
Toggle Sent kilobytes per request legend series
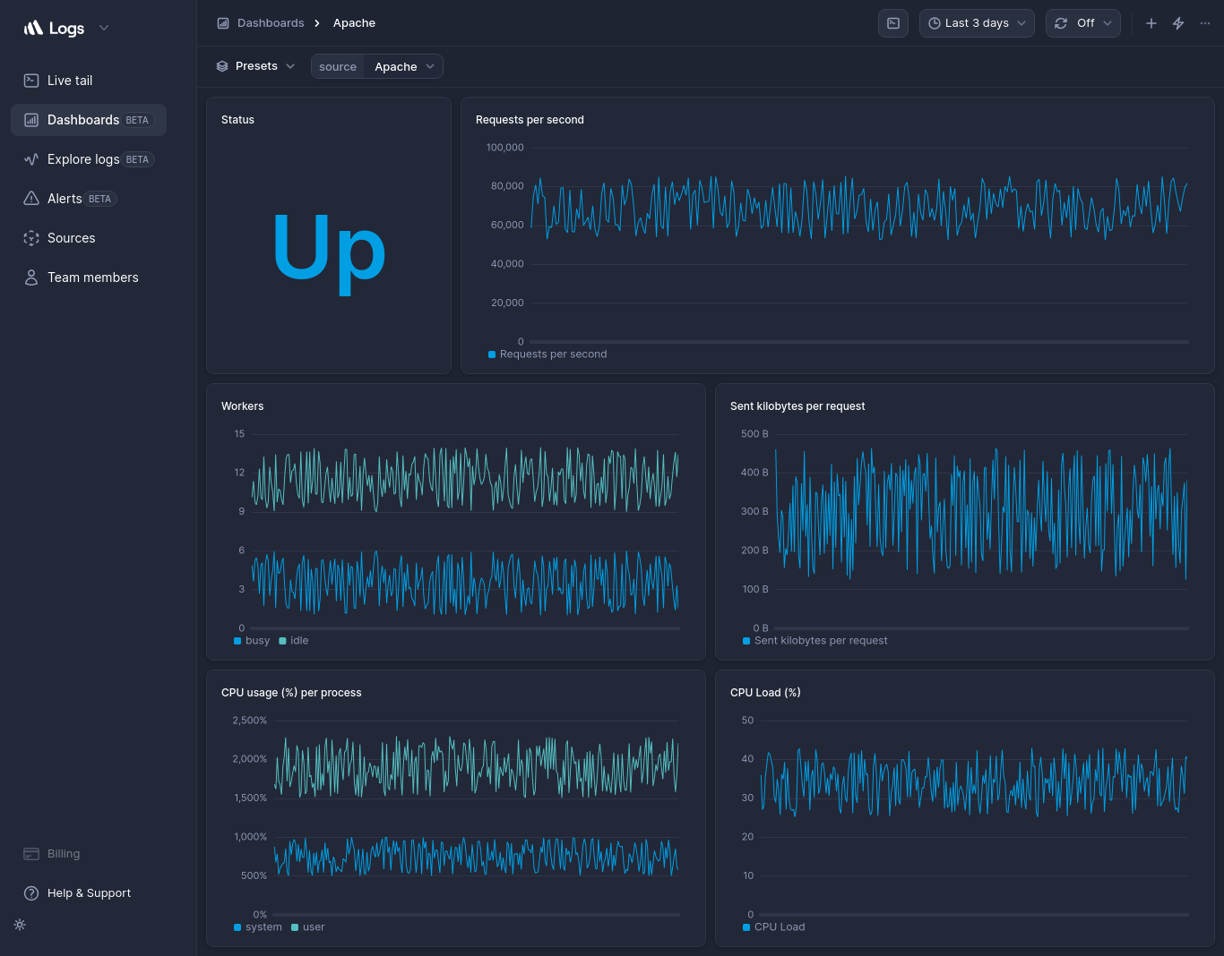coord(815,640)
